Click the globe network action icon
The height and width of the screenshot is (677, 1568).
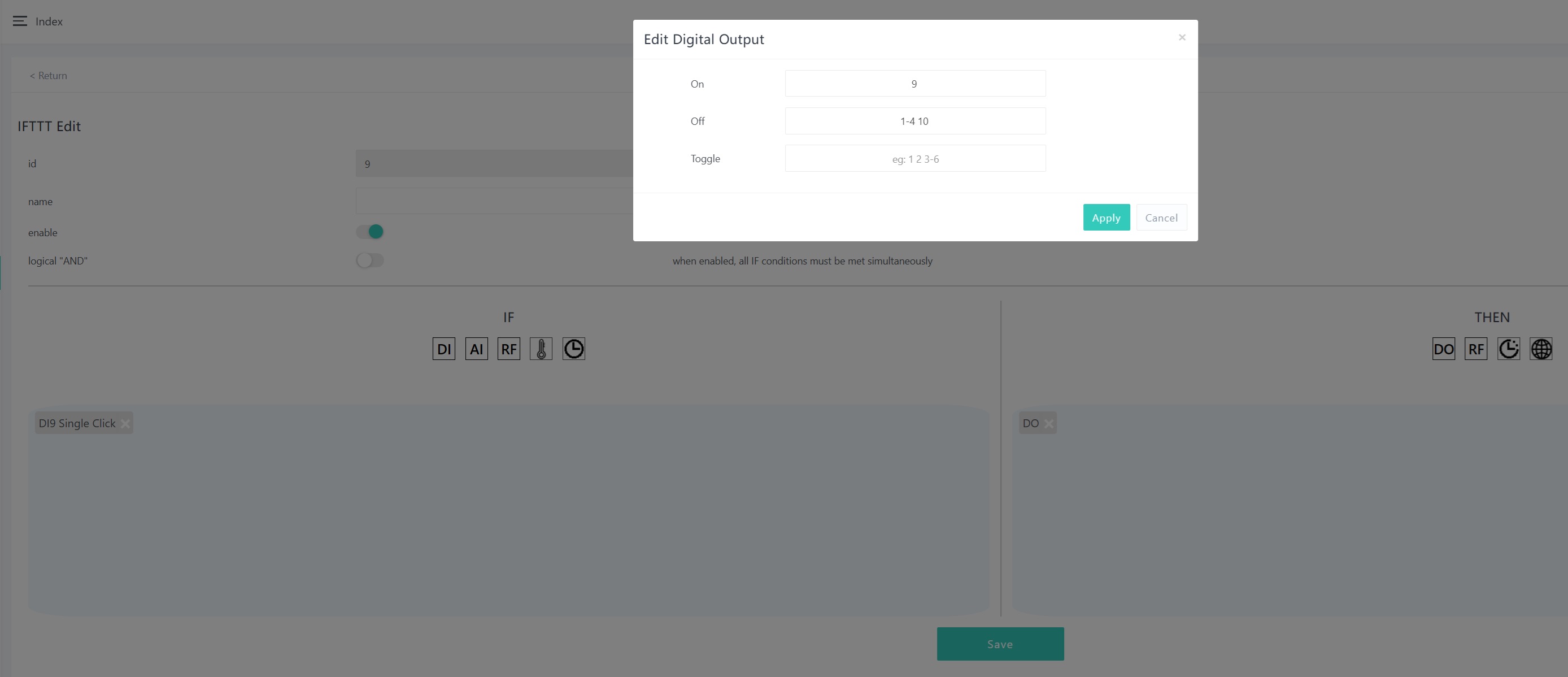tap(1541, 349)
